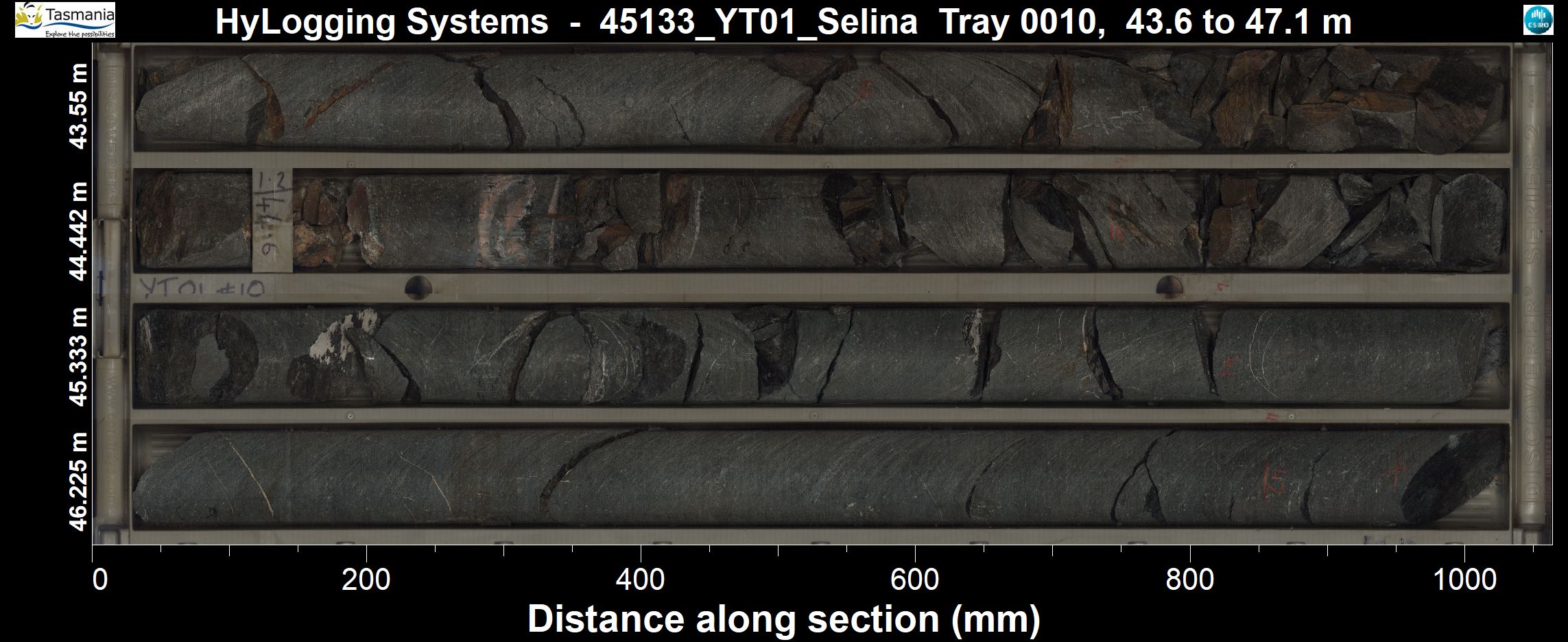Select the 43.55 m depth label
Image resolution: width=1568 pixels, height=642 pixels.
coord(79,106)
